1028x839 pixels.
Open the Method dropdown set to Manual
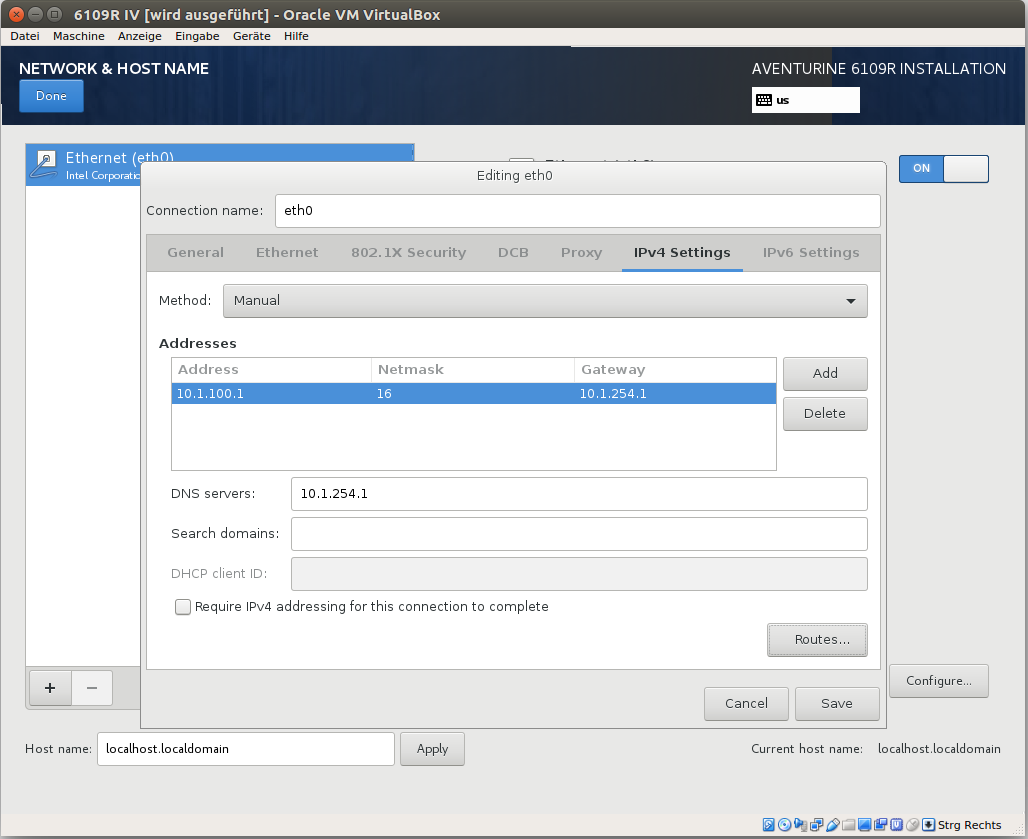(545, 301)
